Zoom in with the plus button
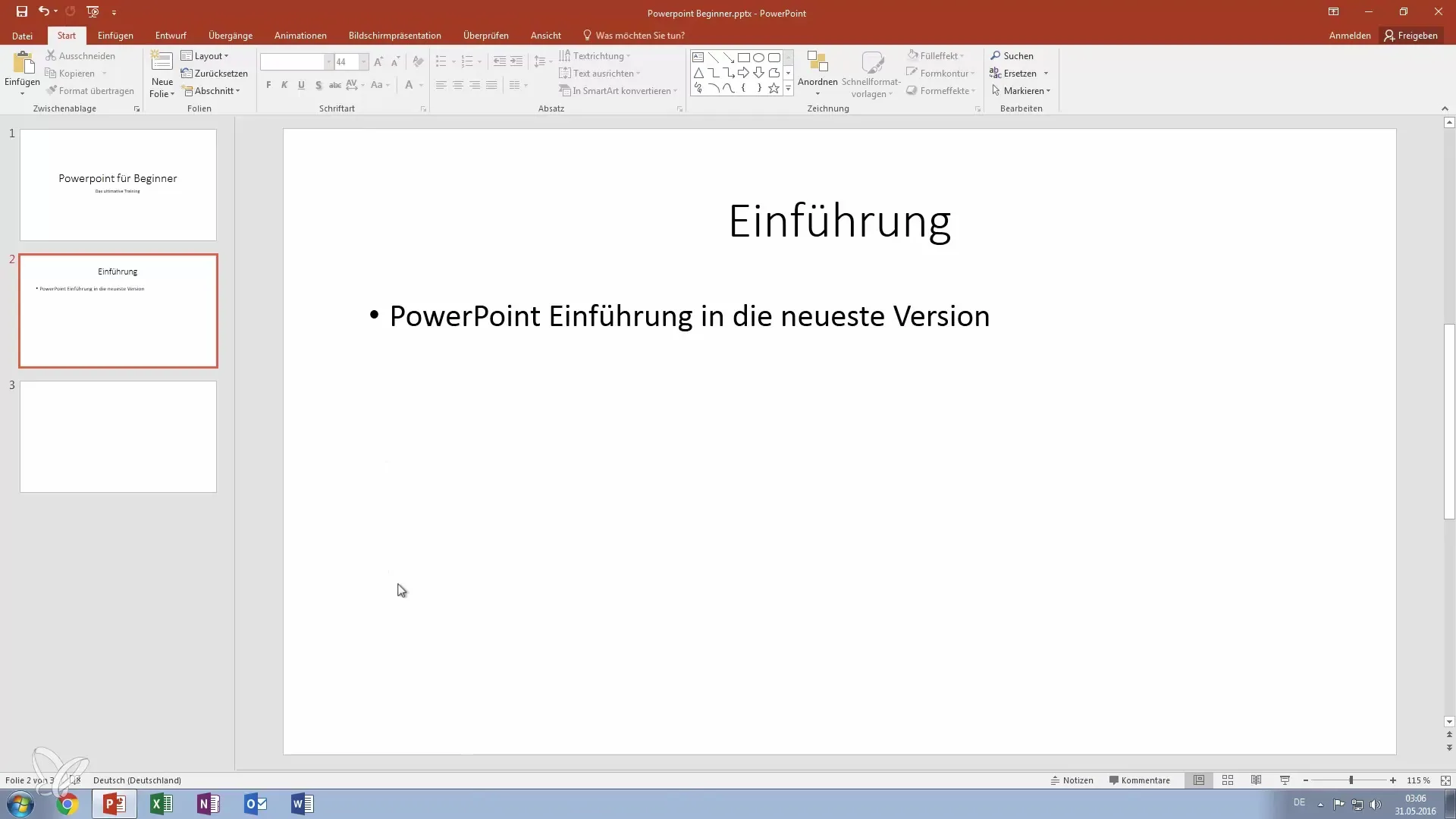The width and height of the screenshot is (1456, 819). [x=1393, y=780]
